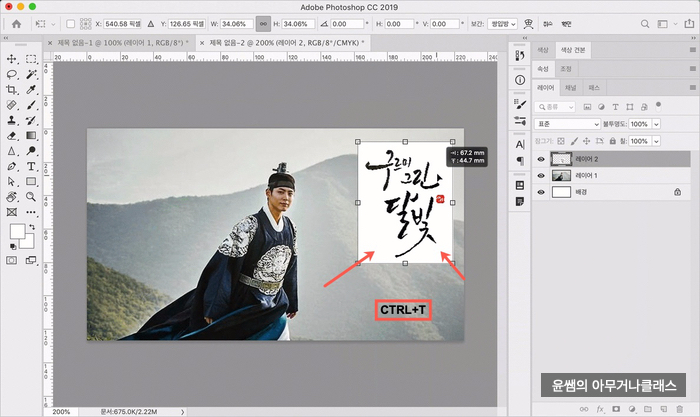The height and width of the screenshot is (417, 700).
Task: Select the Horizontal Type tool
Action: [x=31, y=167]
